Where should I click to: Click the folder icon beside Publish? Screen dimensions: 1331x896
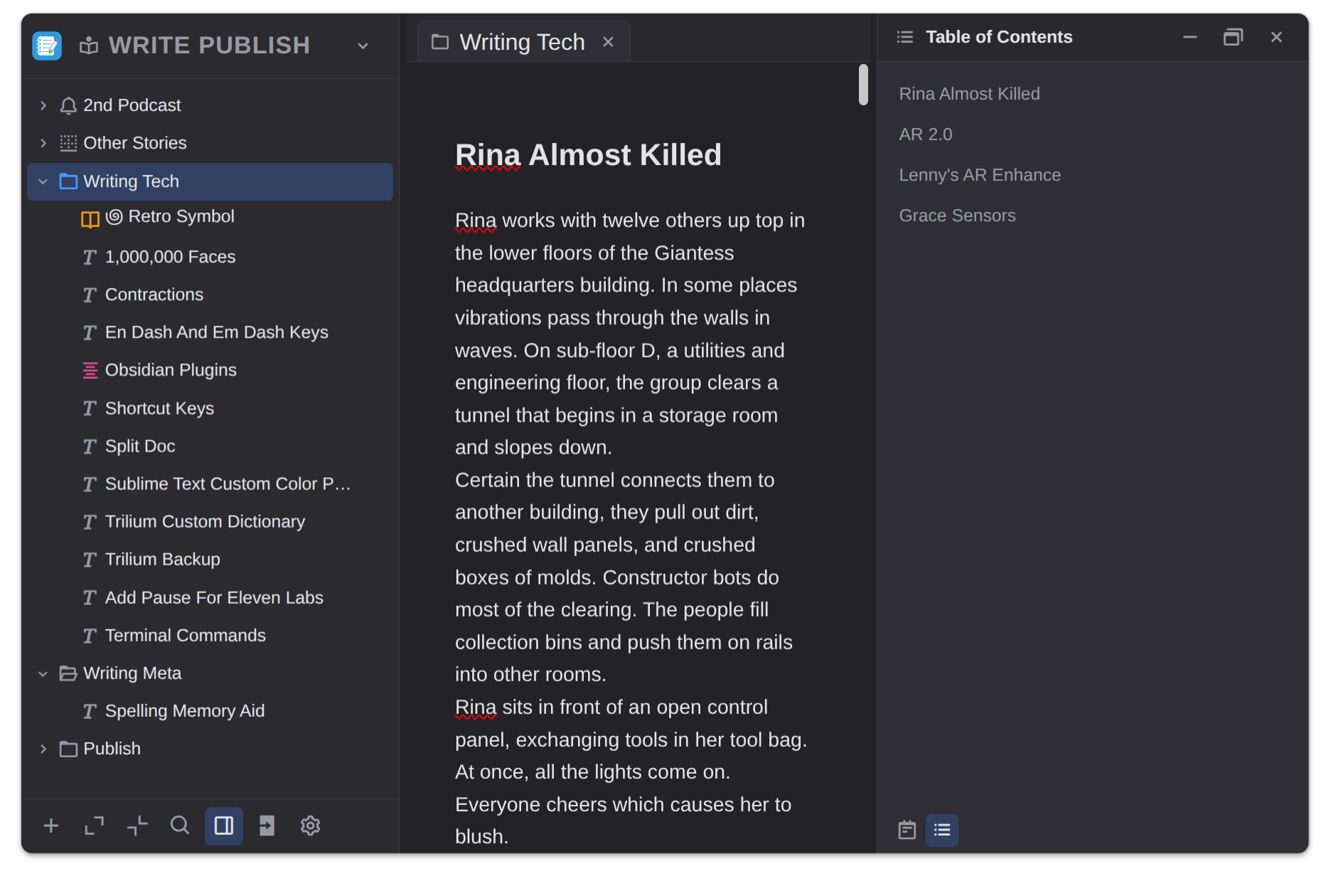pos(68,750)
